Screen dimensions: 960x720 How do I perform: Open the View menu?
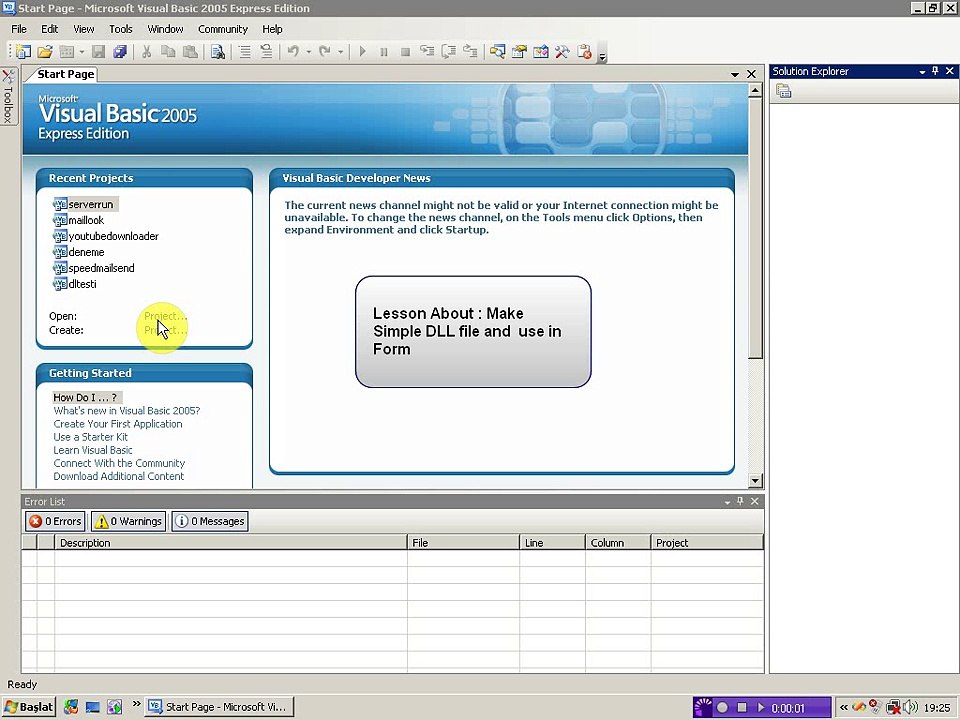pos(84,29)
